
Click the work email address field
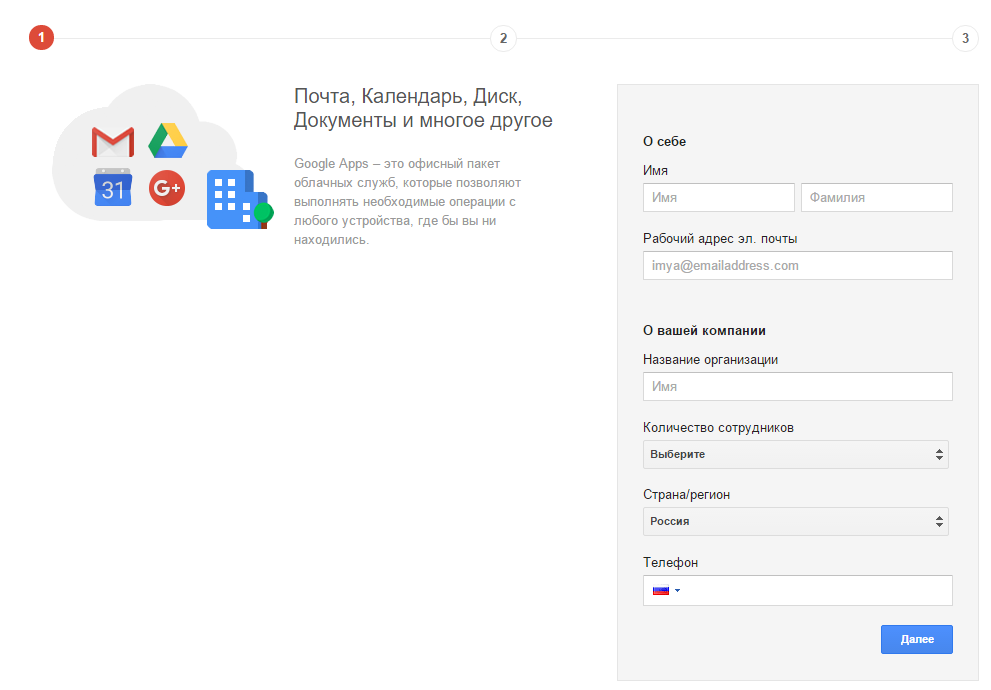797,266
